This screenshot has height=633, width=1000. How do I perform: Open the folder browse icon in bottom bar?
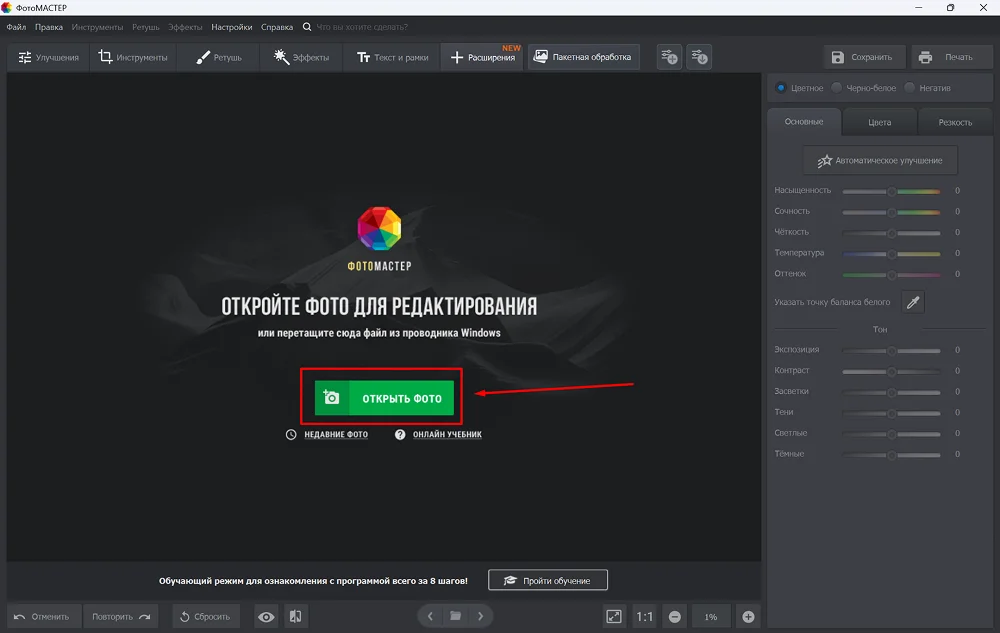(455, 616)
